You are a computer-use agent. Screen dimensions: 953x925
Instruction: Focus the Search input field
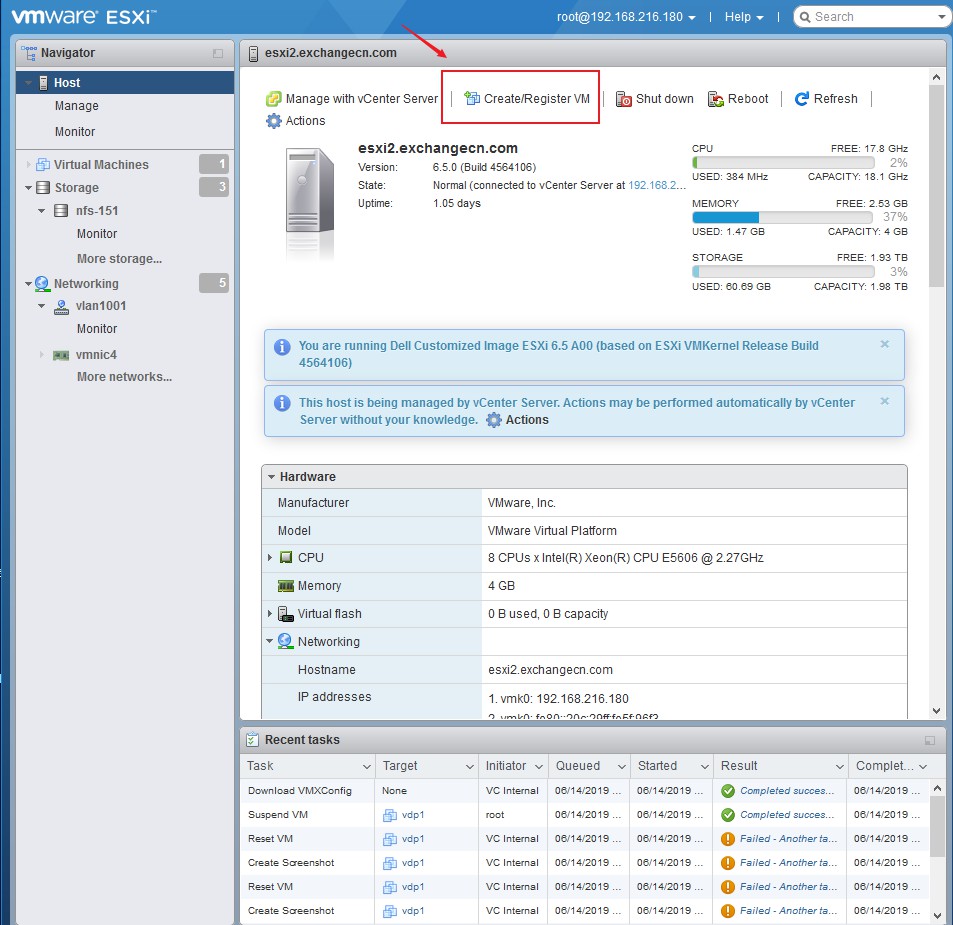pos(872,17)
